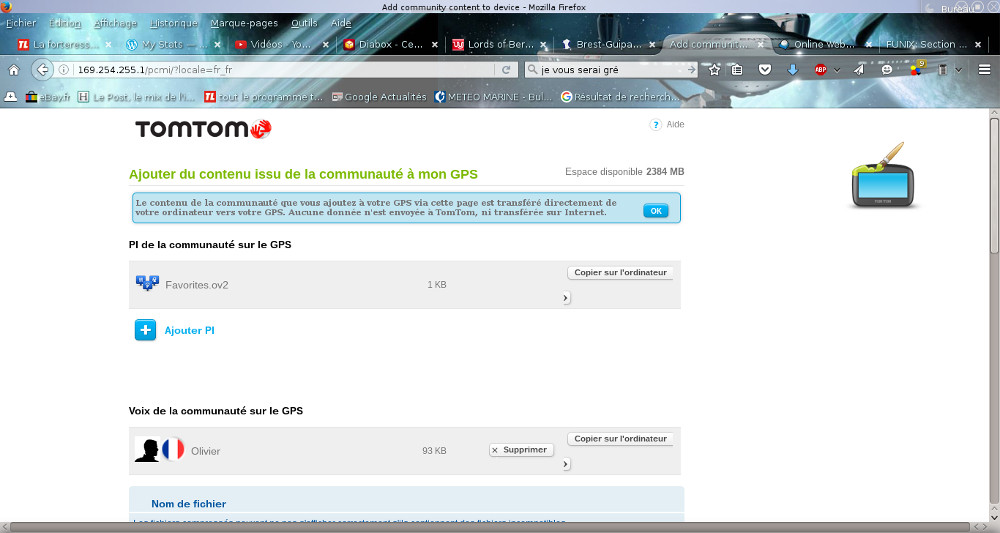
Task: Open the Aide help link
Action: 675,124
